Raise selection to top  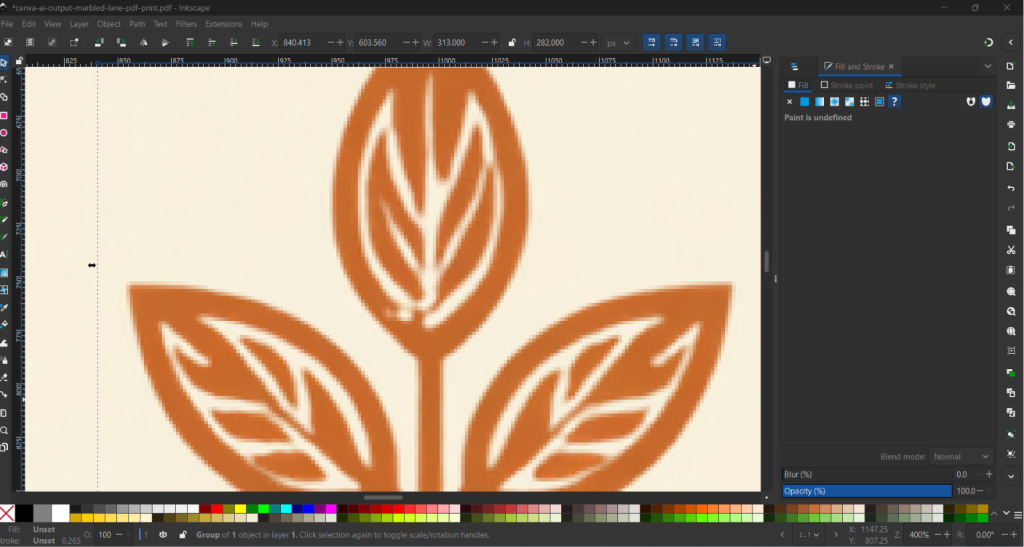(189, 42)
